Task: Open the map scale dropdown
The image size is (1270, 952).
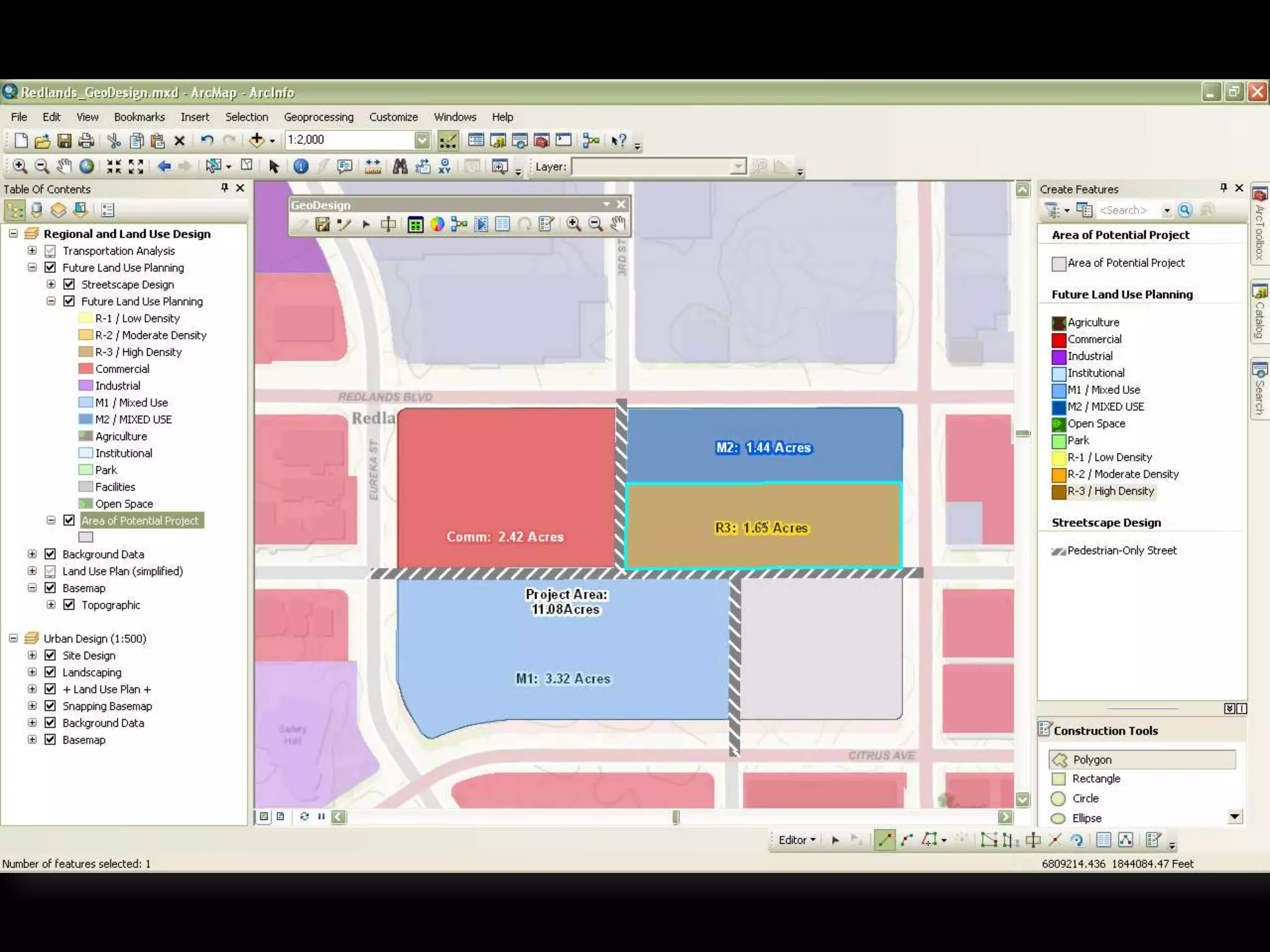Action: coord(422,140)
